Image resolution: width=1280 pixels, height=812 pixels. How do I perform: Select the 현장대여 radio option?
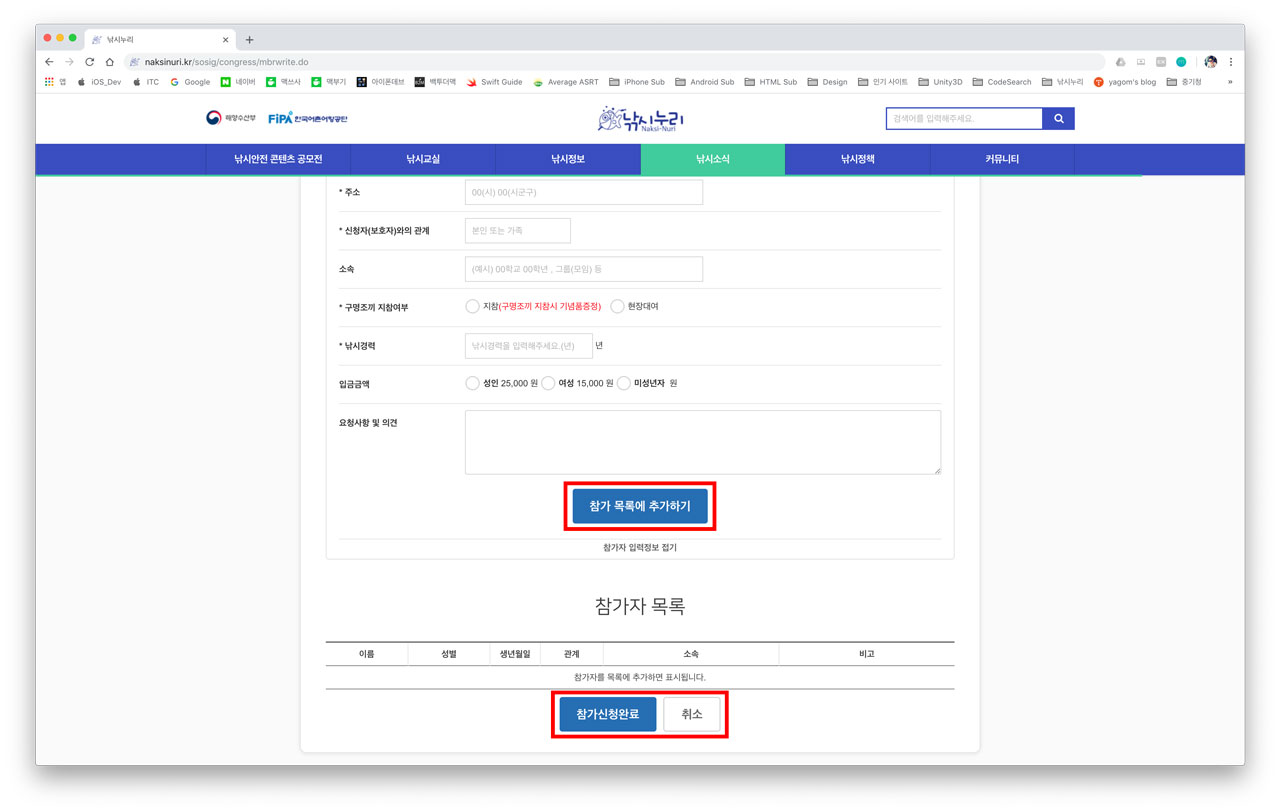pyautogui.click(x=617, y=307)
